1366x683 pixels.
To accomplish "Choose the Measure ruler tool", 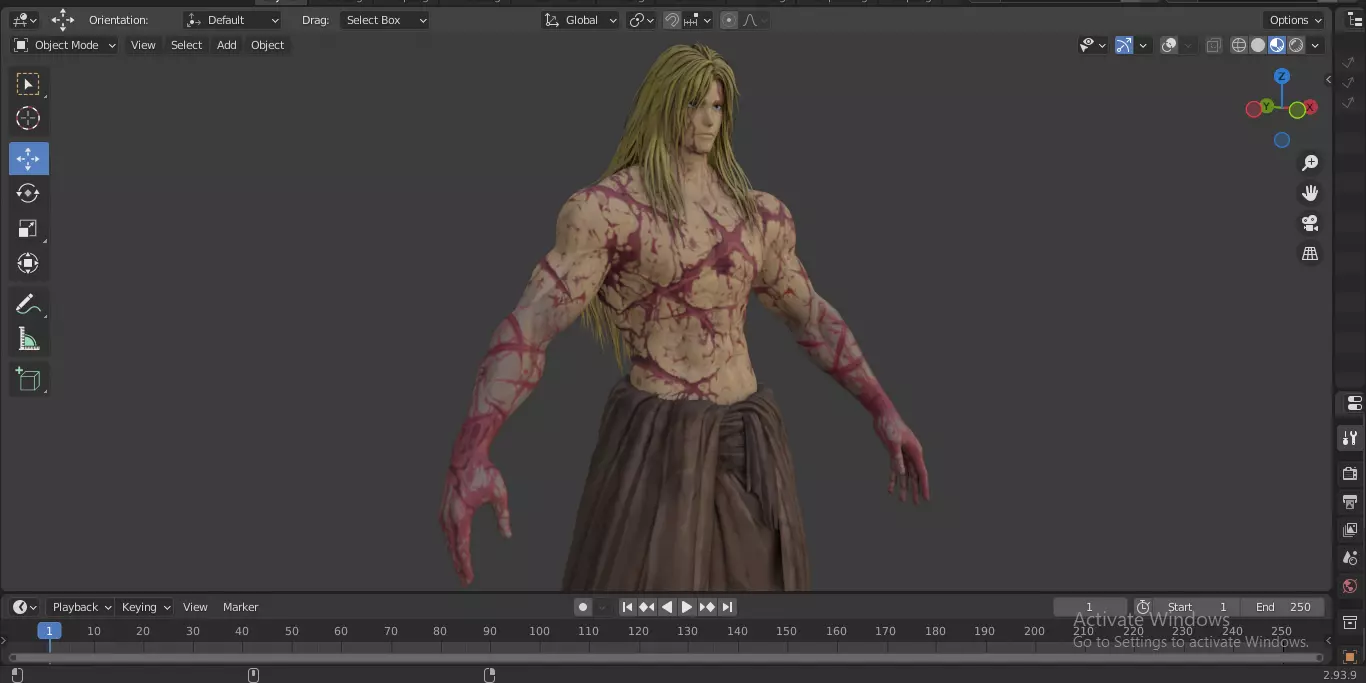I will pyautogui.click(x=28, y=340).
